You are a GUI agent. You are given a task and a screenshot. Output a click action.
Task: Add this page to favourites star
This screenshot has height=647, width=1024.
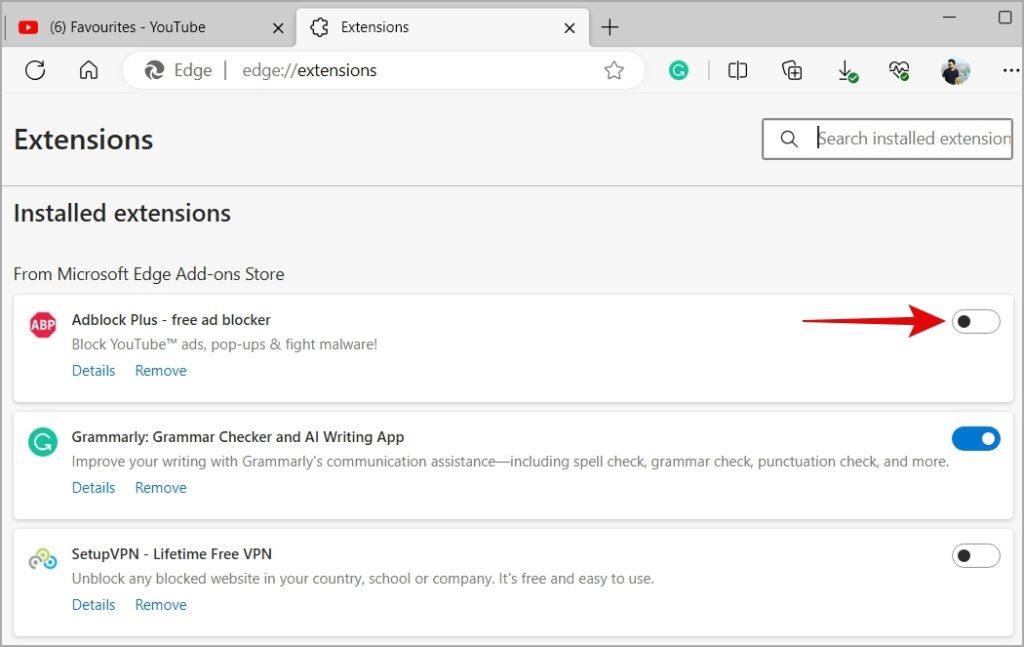click(x=613, y=70)
